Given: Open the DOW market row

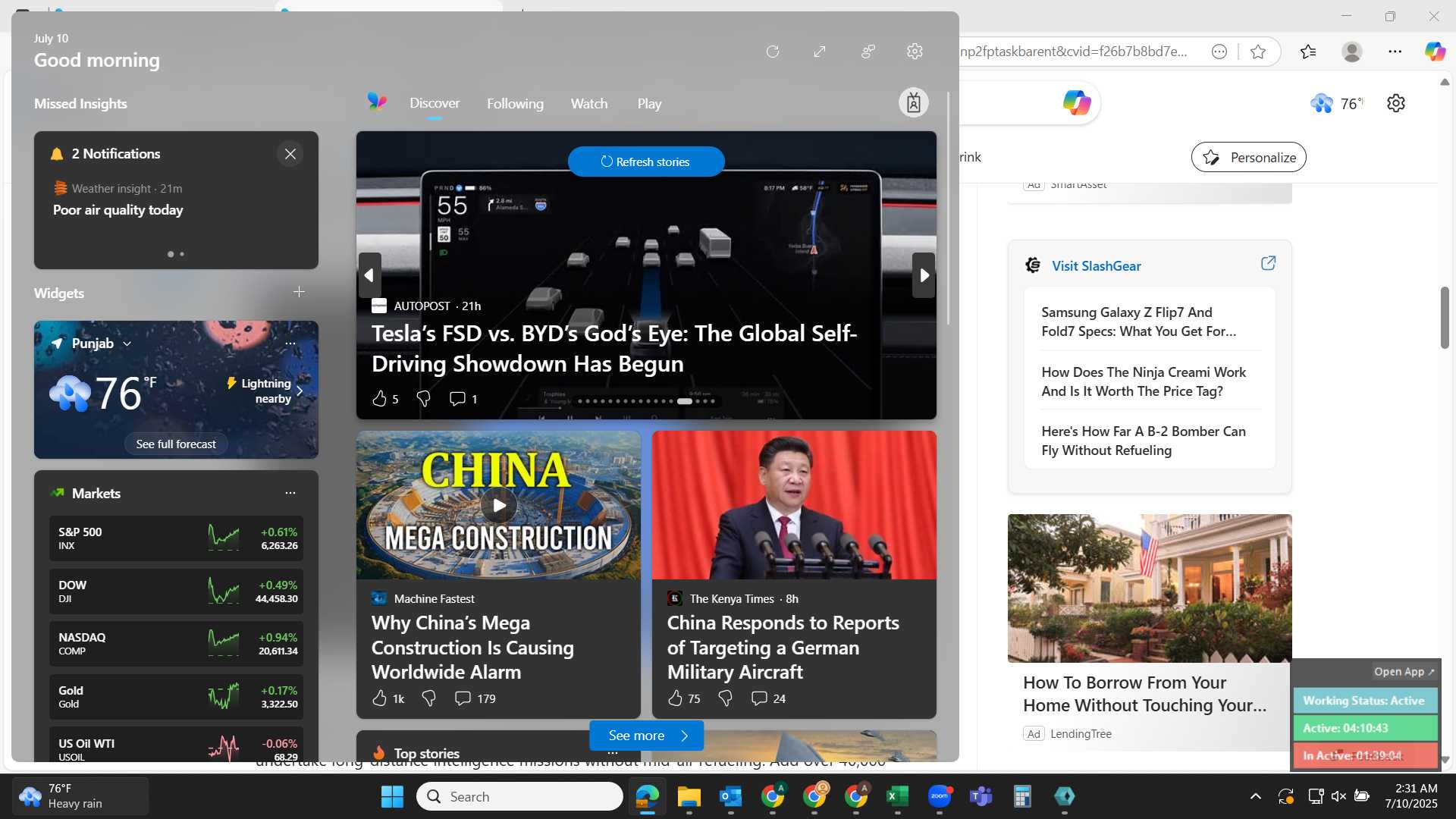Looking at the screenshot, I should 176,591.
